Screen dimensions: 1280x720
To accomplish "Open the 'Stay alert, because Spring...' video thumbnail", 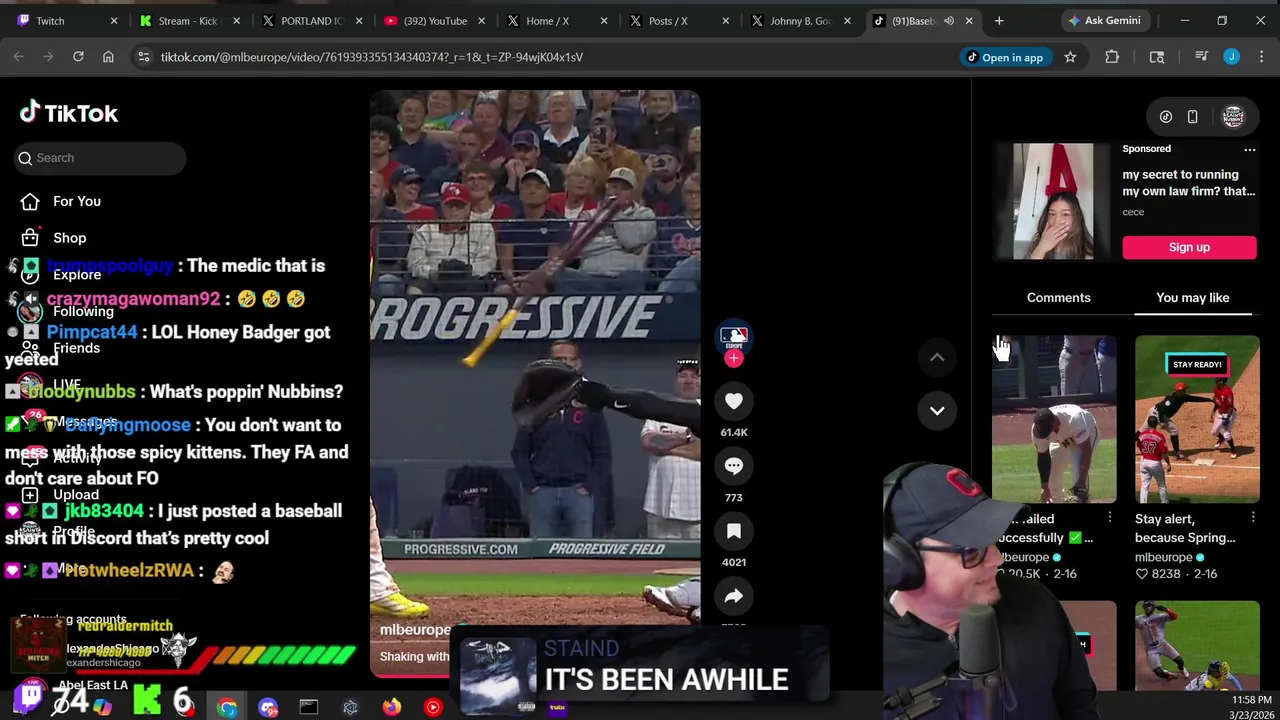I will (x=1197, y=419).
